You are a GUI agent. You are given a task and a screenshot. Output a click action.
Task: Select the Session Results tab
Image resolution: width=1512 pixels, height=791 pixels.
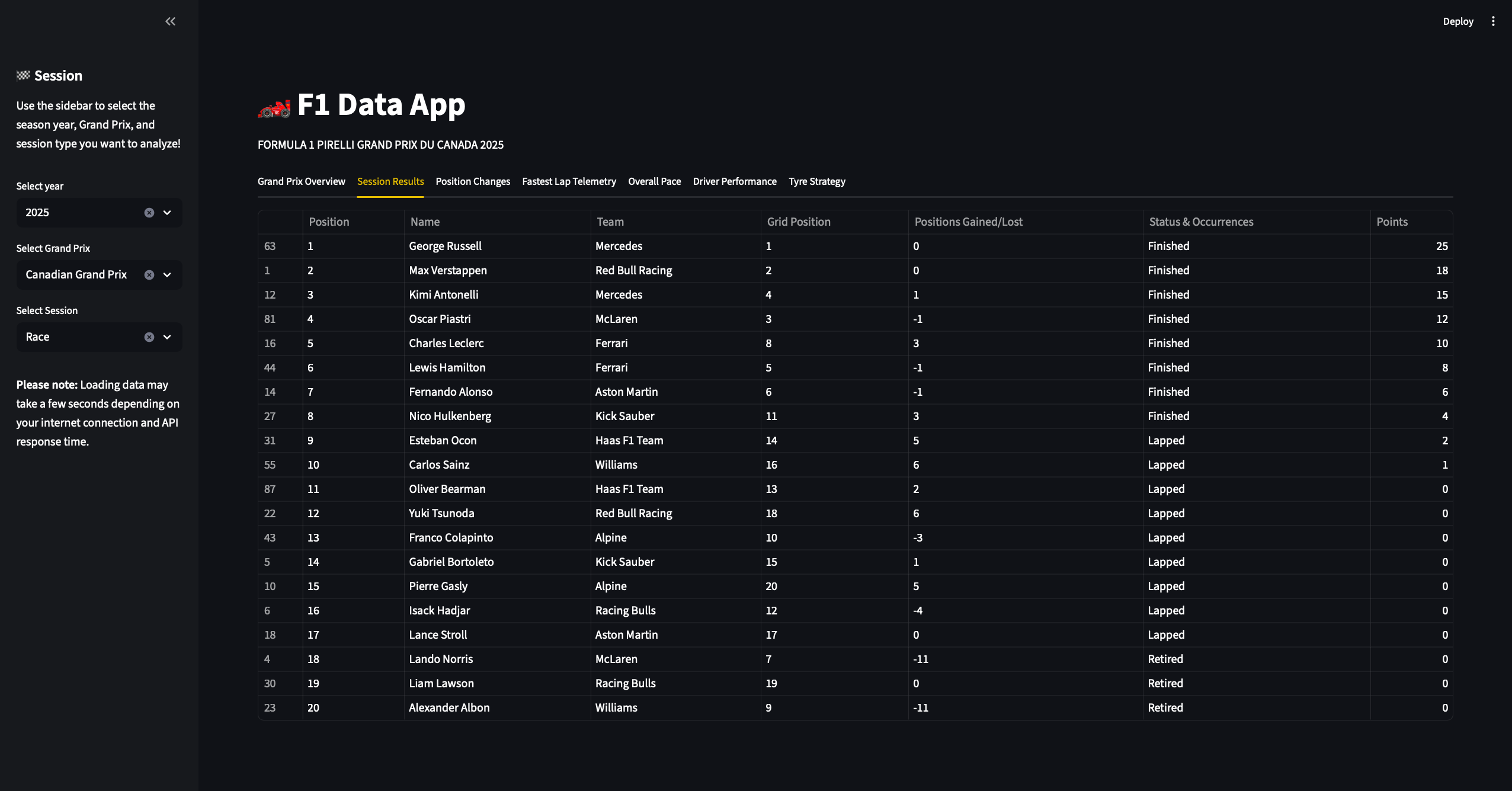[390, 181]
